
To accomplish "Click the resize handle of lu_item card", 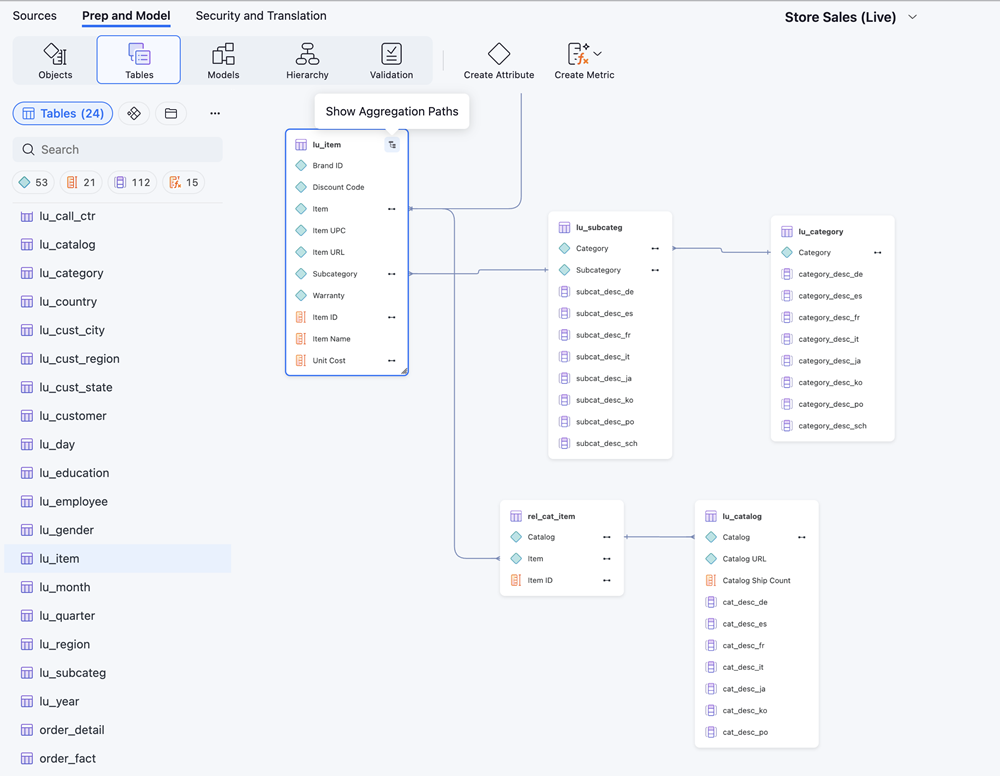I will click(x=404, y=371).
